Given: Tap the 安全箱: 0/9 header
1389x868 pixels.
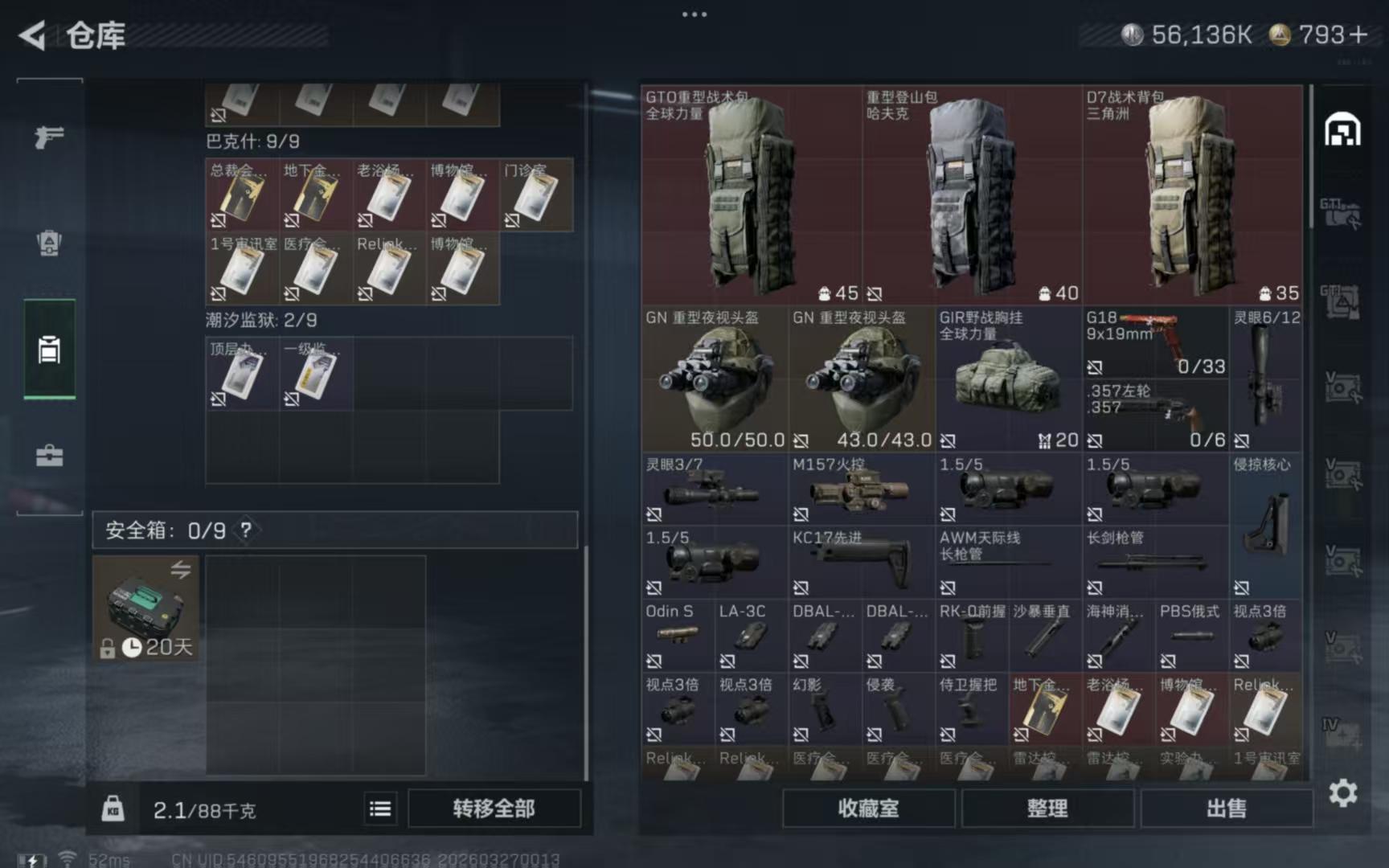Looking at the screenshot, I should click(x=335, y=530).
